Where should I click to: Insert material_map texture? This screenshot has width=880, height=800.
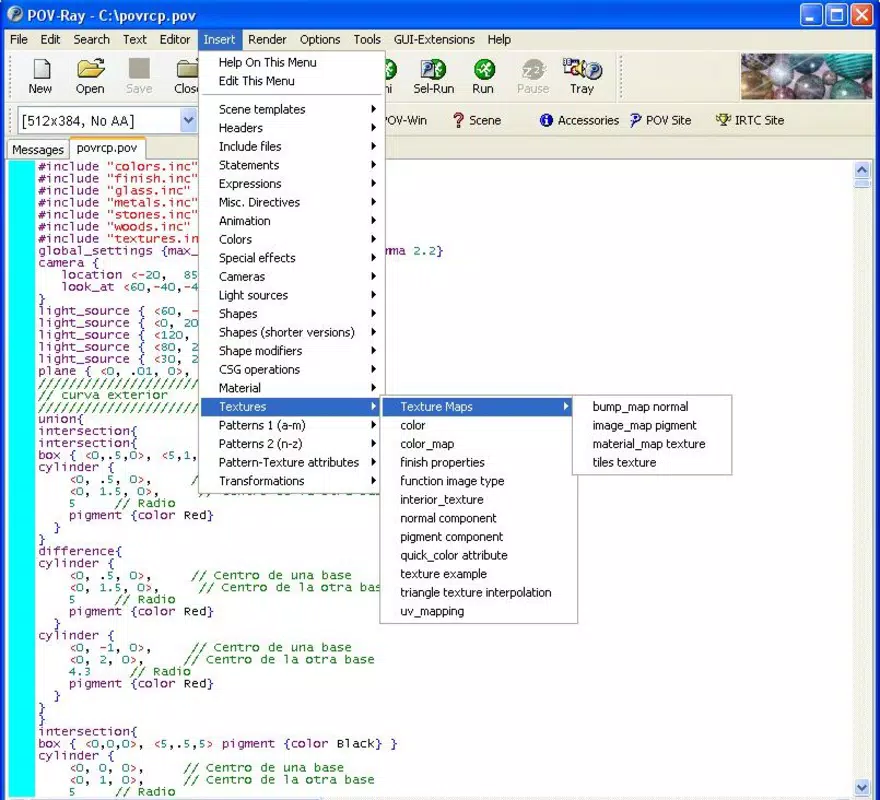652,444
